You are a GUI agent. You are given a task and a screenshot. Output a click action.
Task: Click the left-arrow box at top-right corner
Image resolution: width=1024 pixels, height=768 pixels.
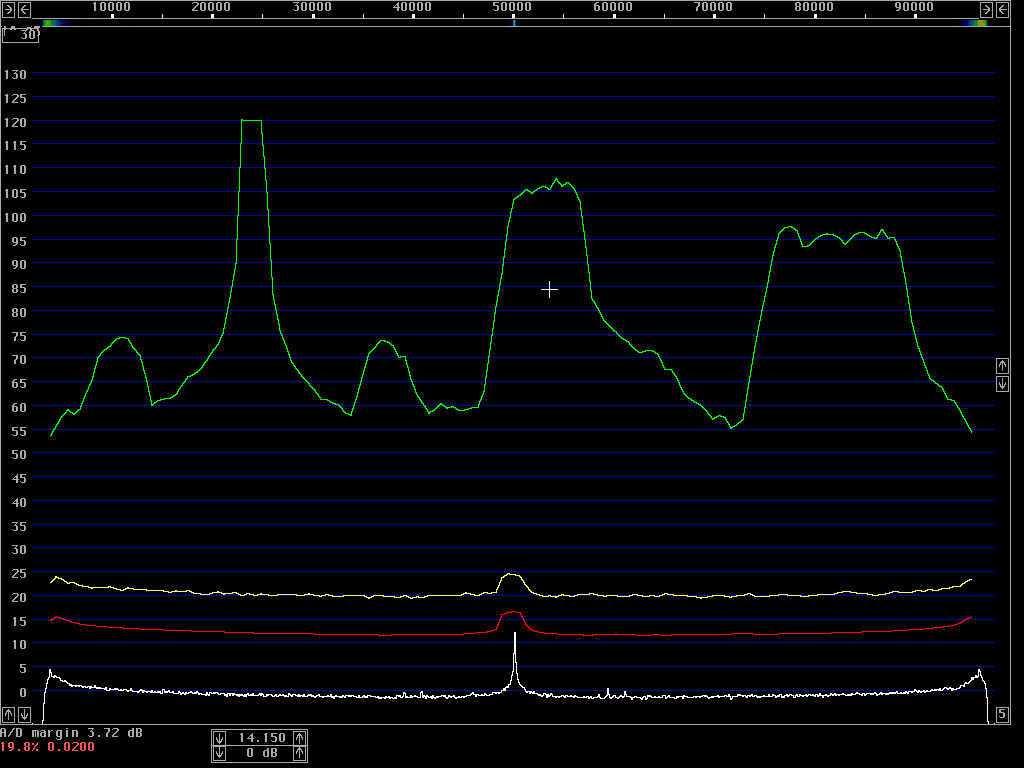point(1002,9)
